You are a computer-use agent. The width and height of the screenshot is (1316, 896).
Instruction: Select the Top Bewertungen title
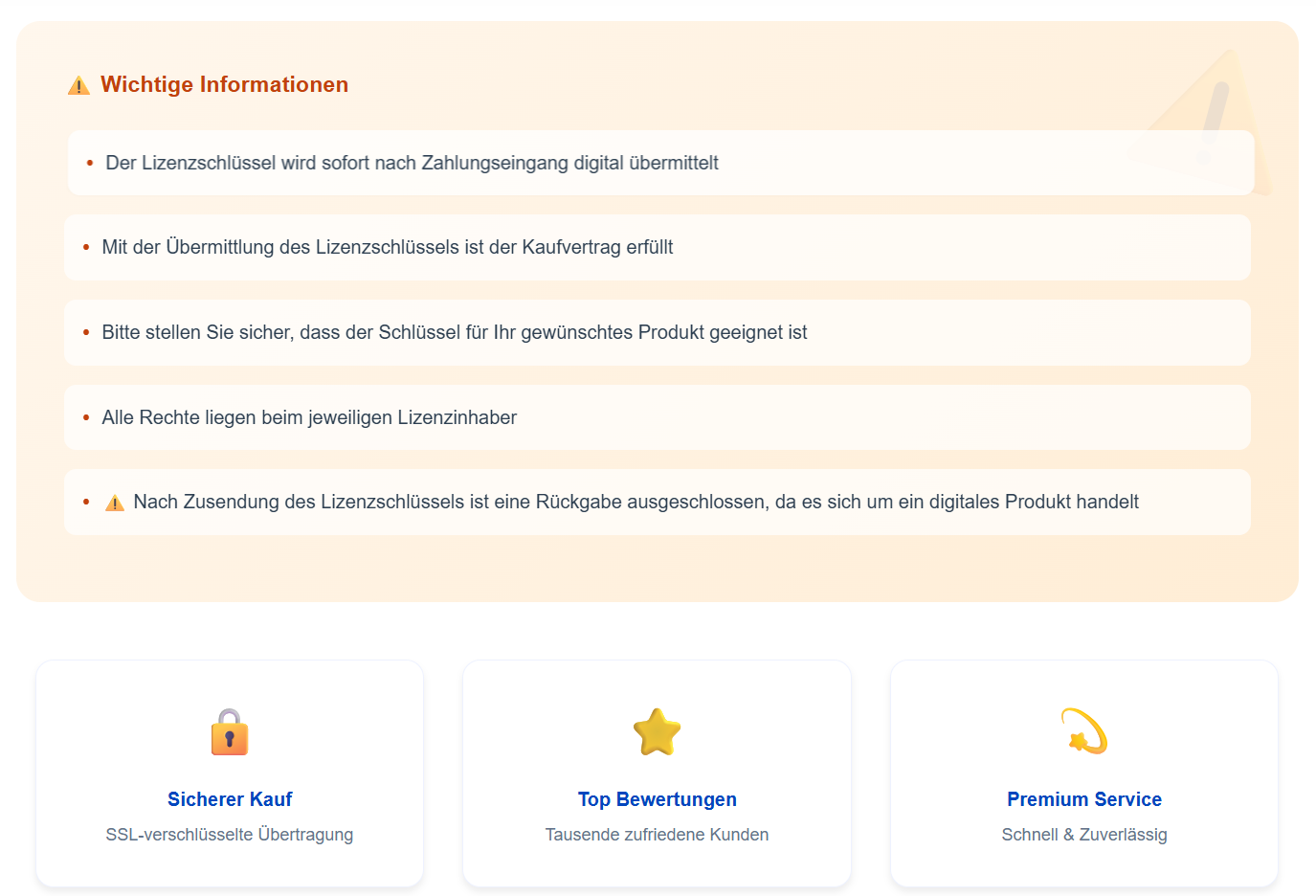[658, 799]
